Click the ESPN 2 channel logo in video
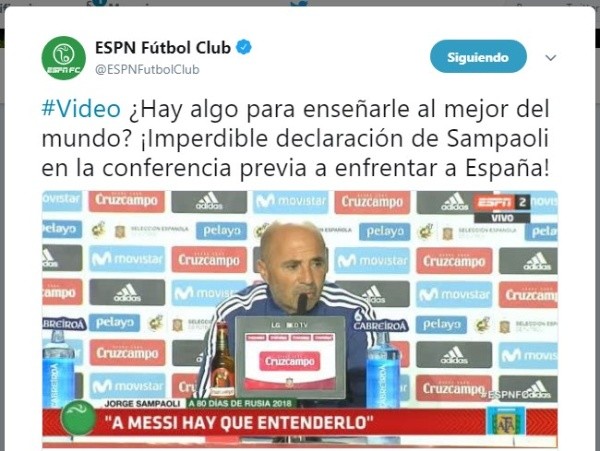 [502, 202]
